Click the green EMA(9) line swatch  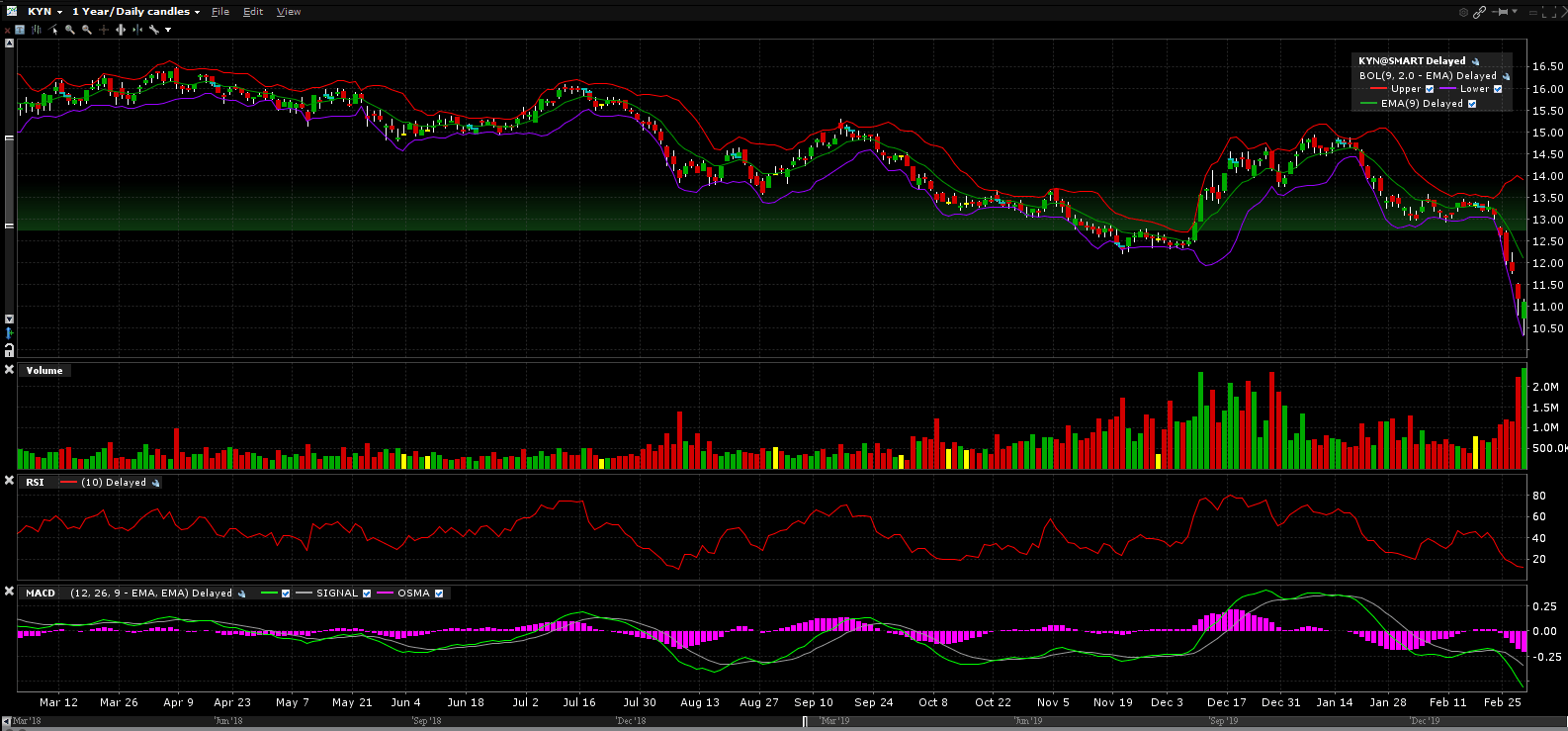coord(1369,104)
